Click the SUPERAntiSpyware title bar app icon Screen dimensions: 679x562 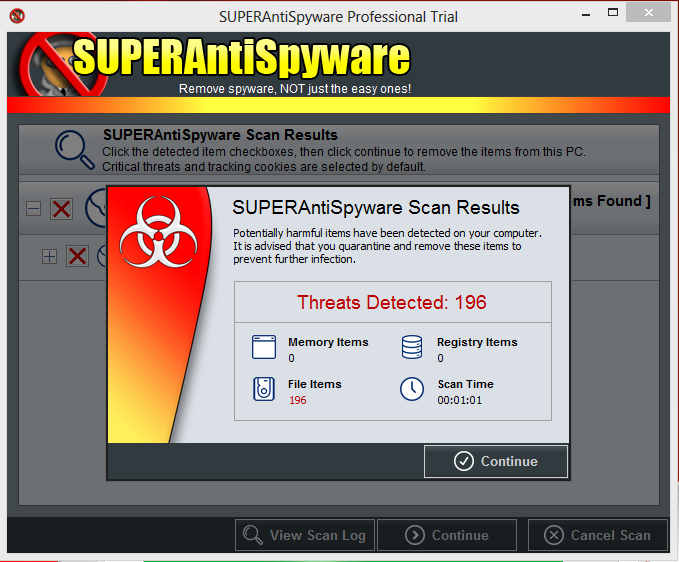point(17,16)
